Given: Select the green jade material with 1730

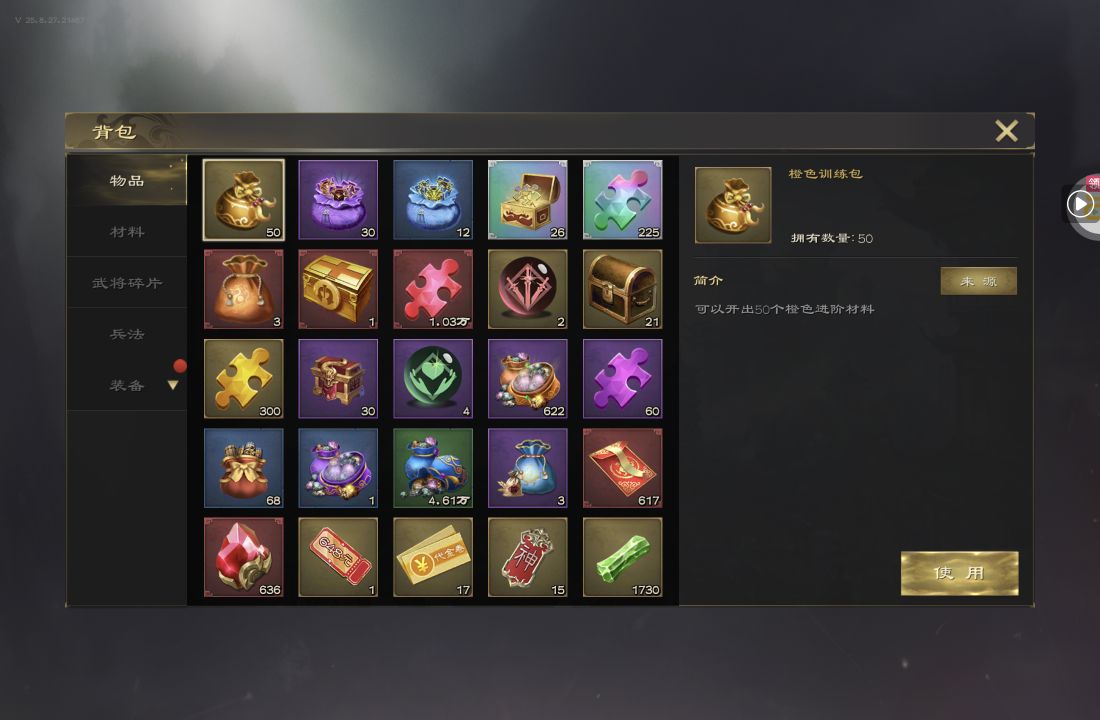Looking at the screenshot, I should click(622, 557).
